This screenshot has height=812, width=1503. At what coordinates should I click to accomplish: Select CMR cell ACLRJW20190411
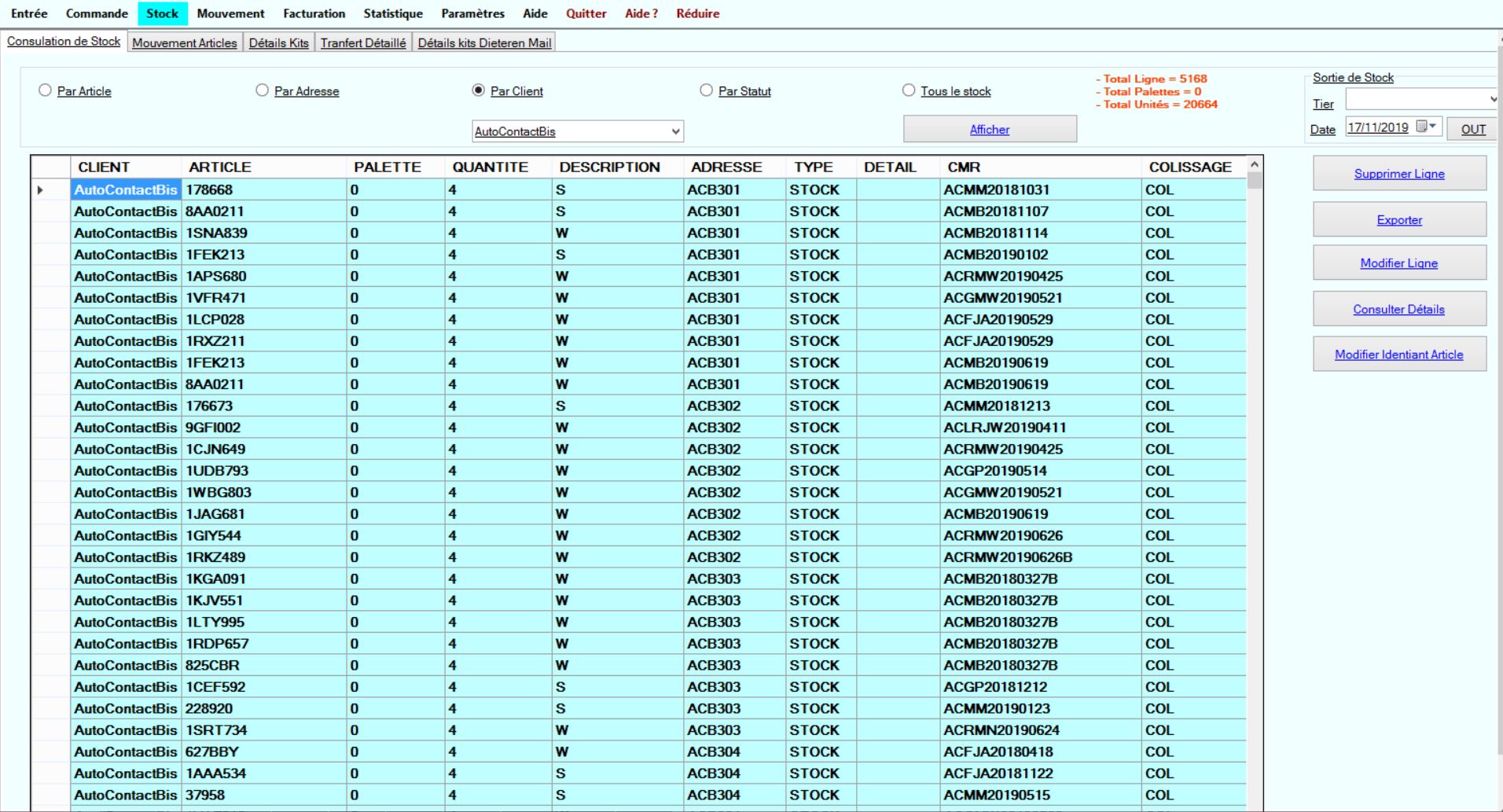click(1041, 428)
